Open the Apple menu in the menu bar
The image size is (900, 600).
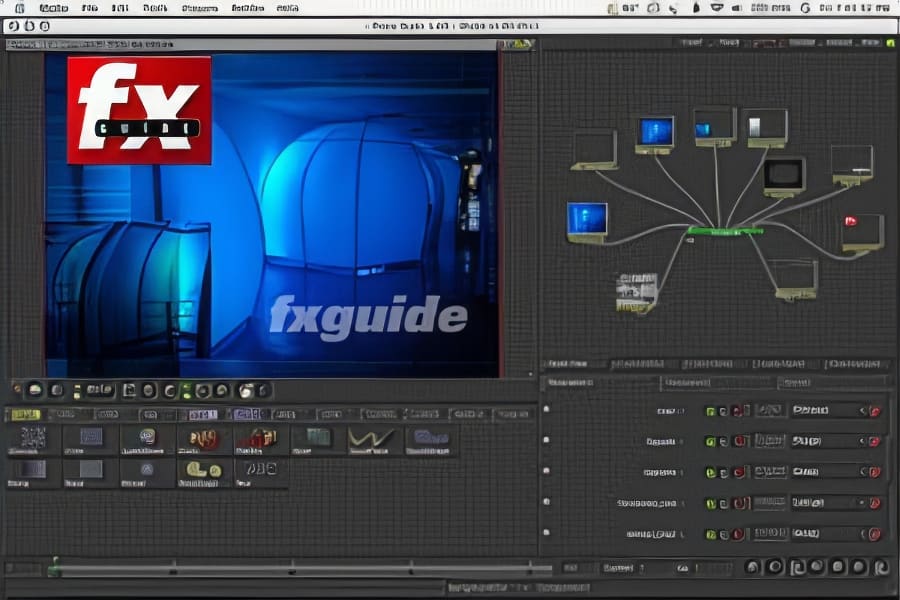pos(20,8)
